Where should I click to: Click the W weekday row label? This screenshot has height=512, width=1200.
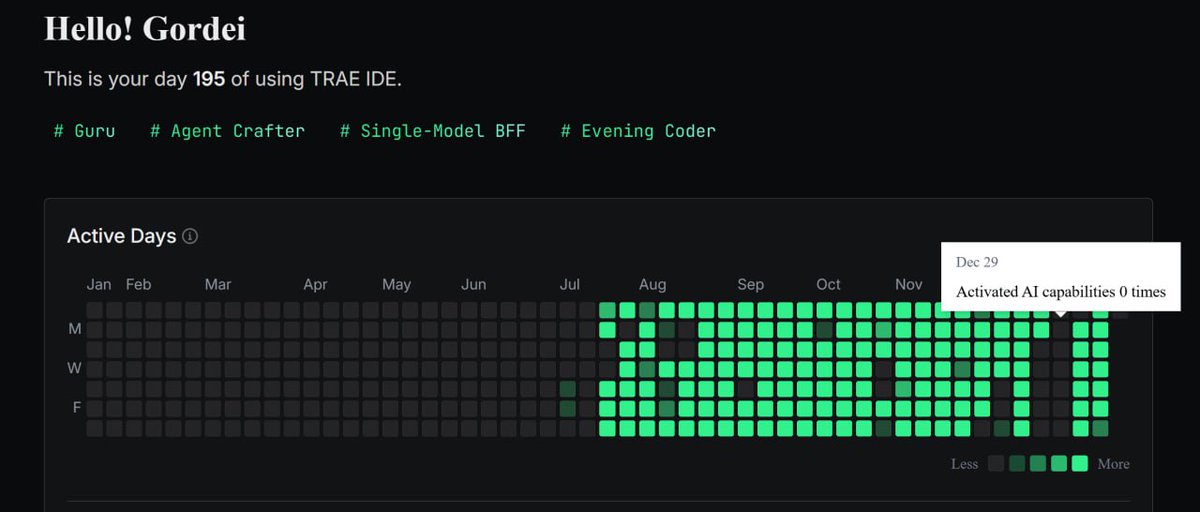tap(74, 368)
